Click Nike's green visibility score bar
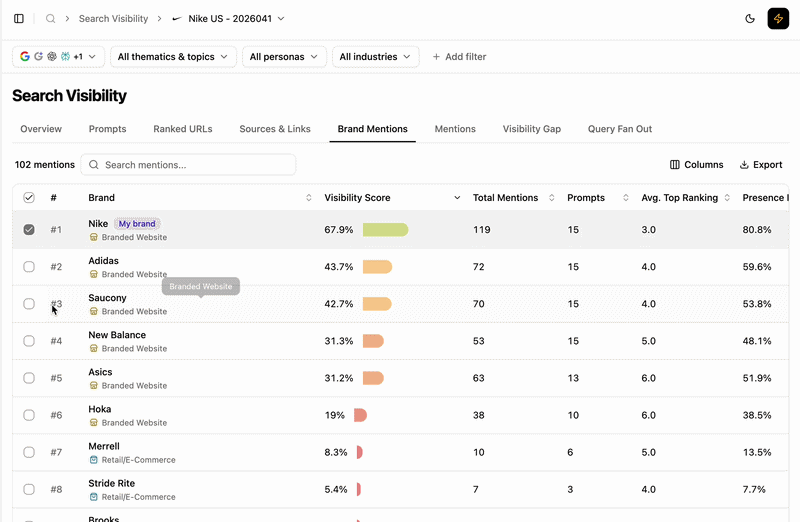 [x=385, y=230]
